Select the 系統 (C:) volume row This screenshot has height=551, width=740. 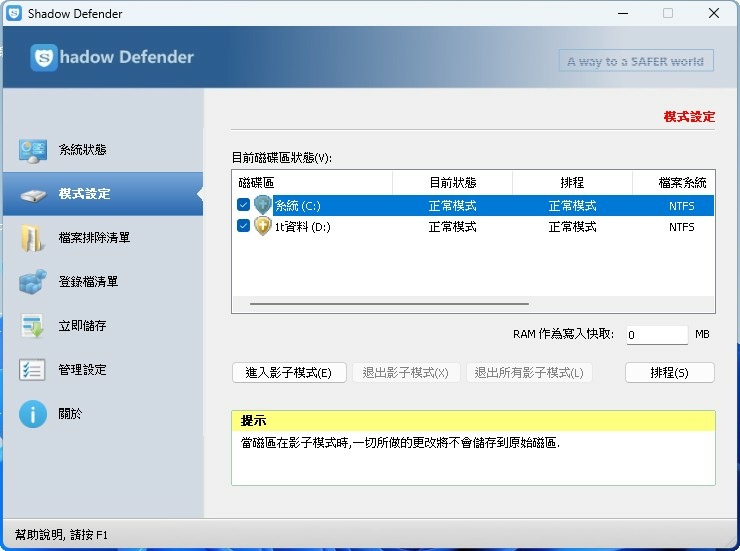coord(473,206)
